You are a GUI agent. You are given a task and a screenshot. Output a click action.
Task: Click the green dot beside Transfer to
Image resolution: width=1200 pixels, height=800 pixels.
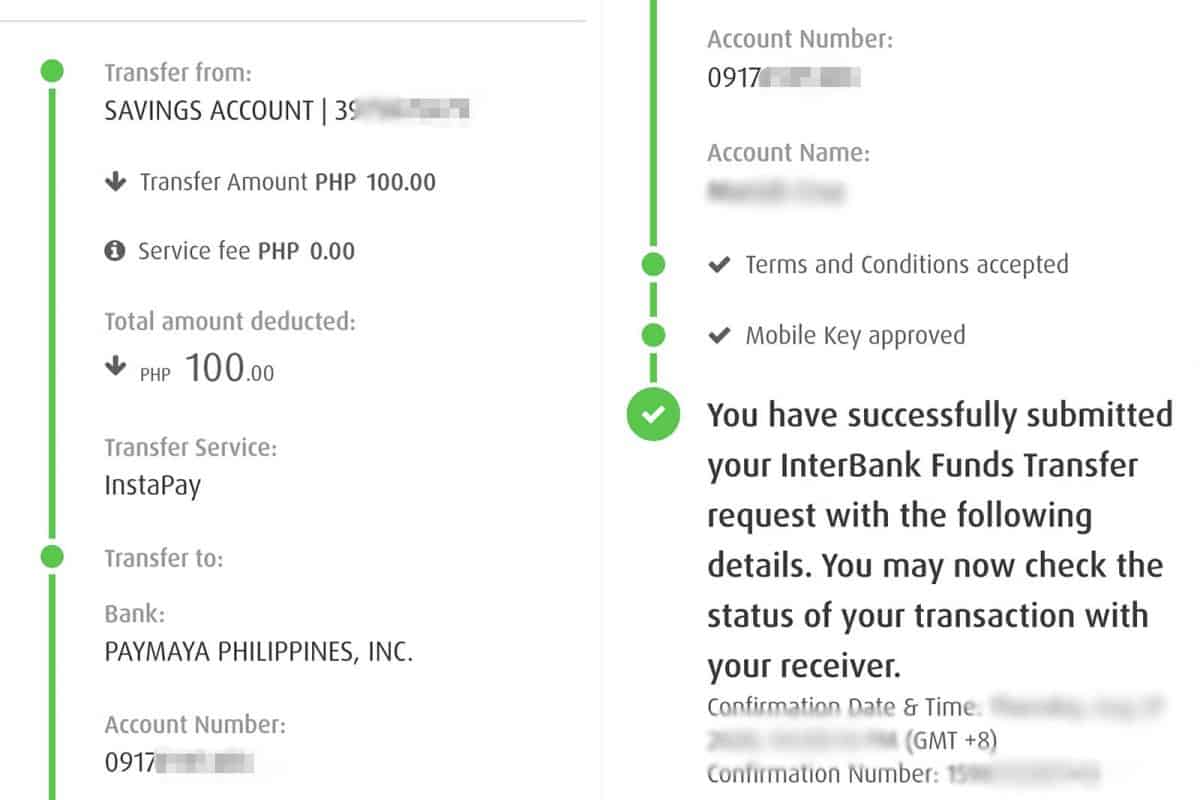pyautogui.click(x=52, y=556)
